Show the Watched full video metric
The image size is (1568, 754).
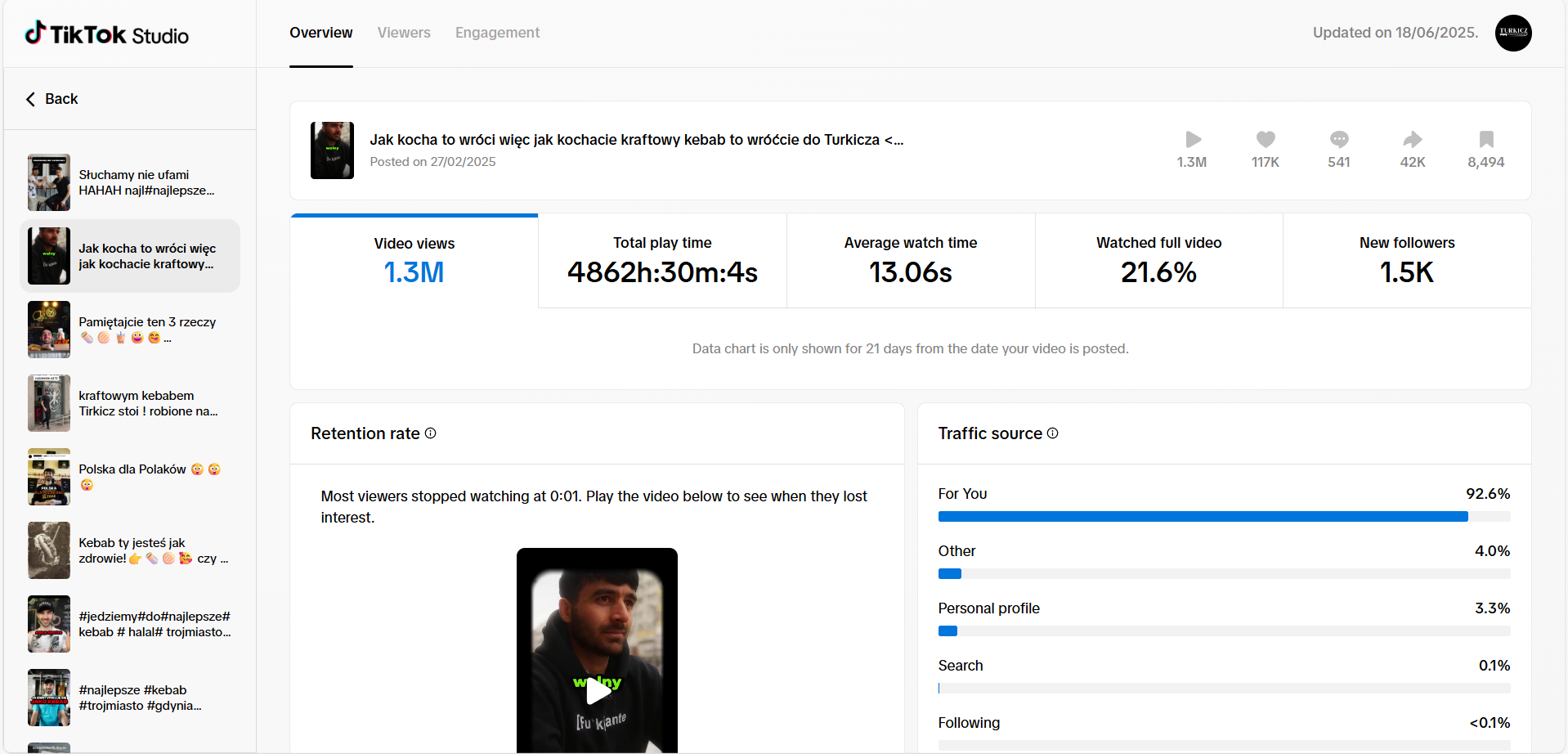click(x=1158, y=261)
